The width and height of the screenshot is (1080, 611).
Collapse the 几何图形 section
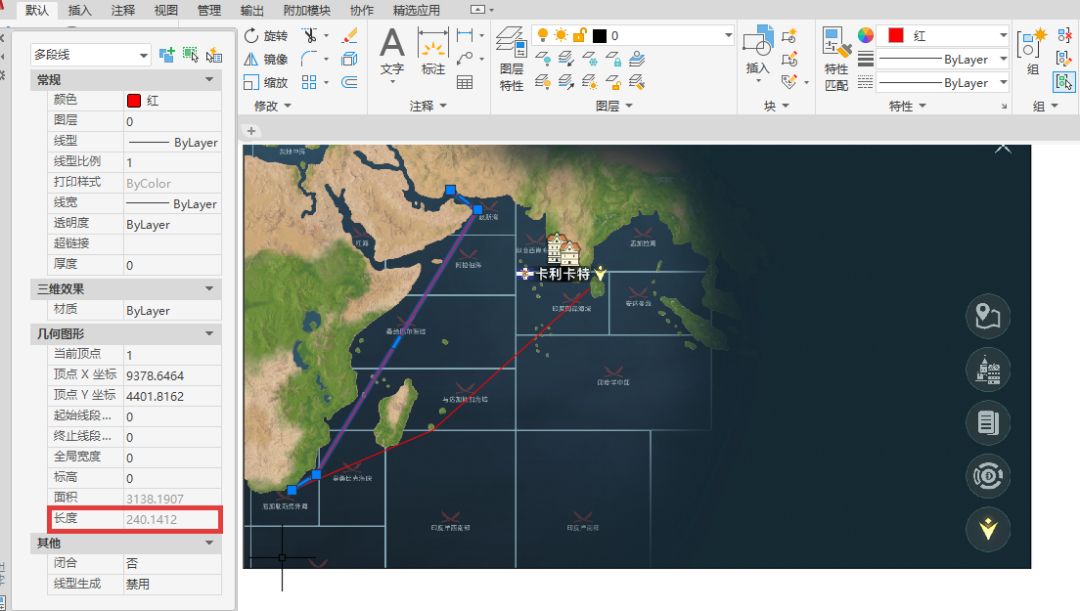click(x=209, y=333)
